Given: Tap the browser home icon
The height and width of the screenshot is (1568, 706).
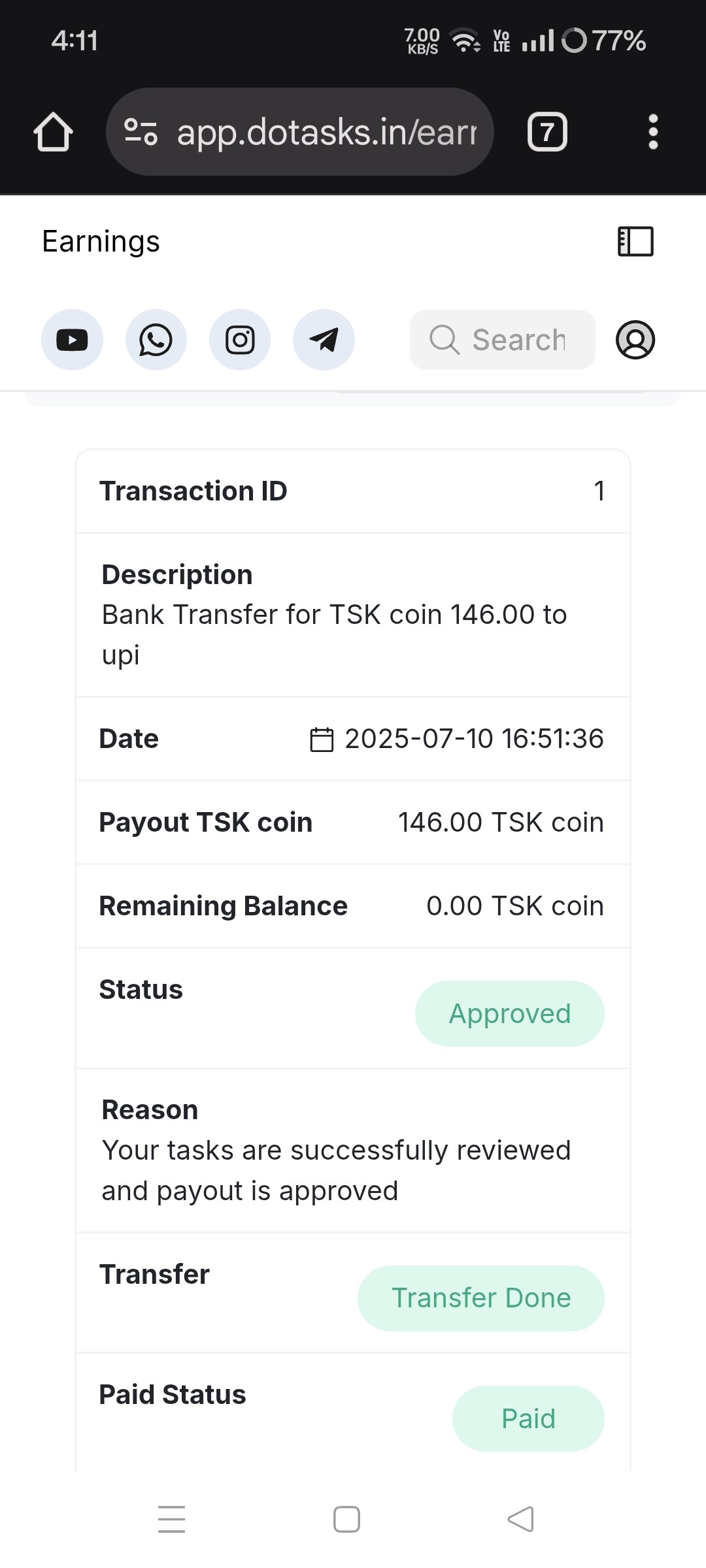Looking at the screenshot, I should pyautogui.click(x=53, y=132).
